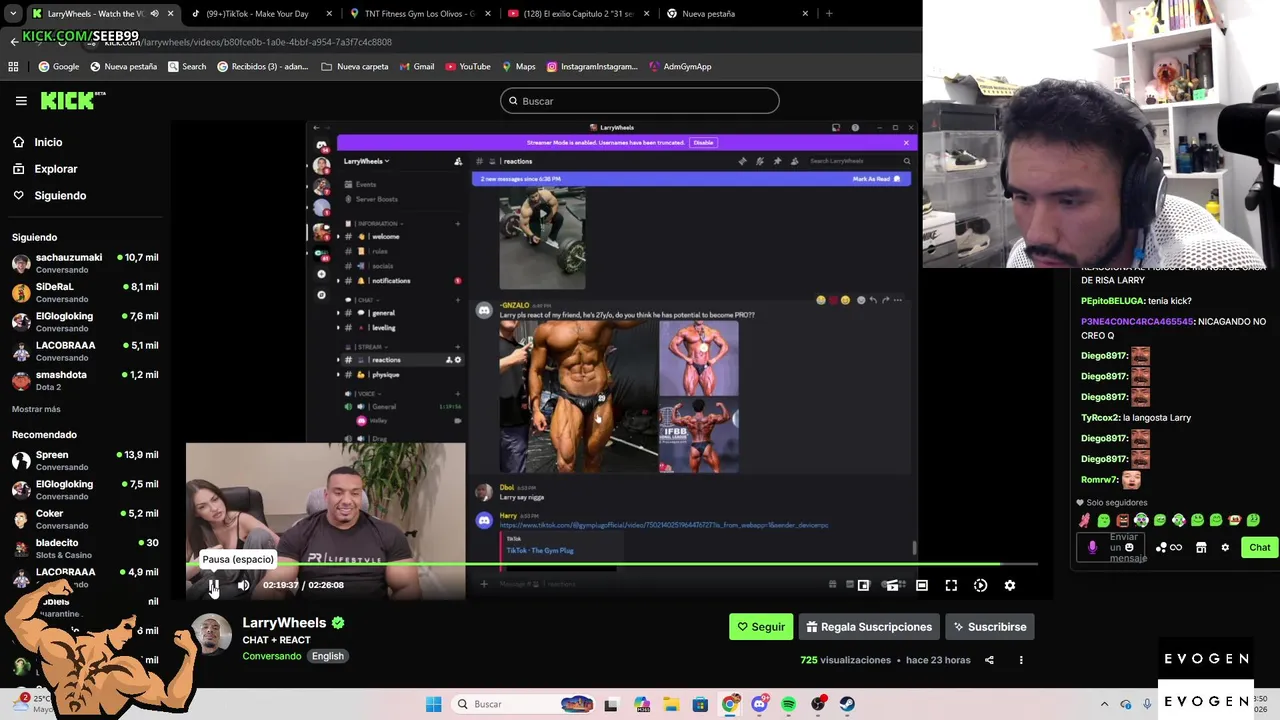
Task: Open the Kick hamburger menu
Action: [x=21, y=101]
